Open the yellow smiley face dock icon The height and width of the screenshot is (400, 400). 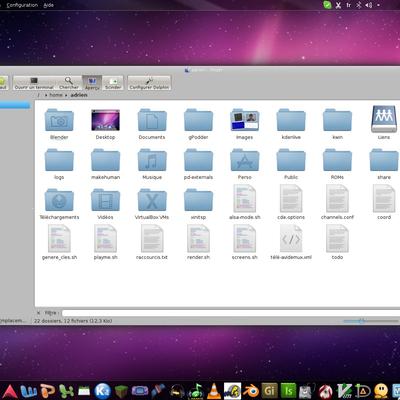pos(381,391)
